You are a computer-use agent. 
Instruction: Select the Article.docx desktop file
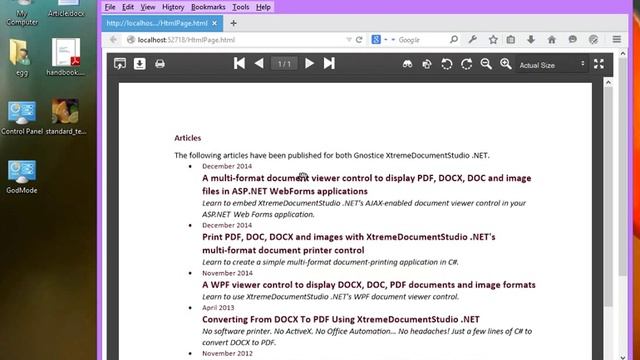(x=66, y=9)
